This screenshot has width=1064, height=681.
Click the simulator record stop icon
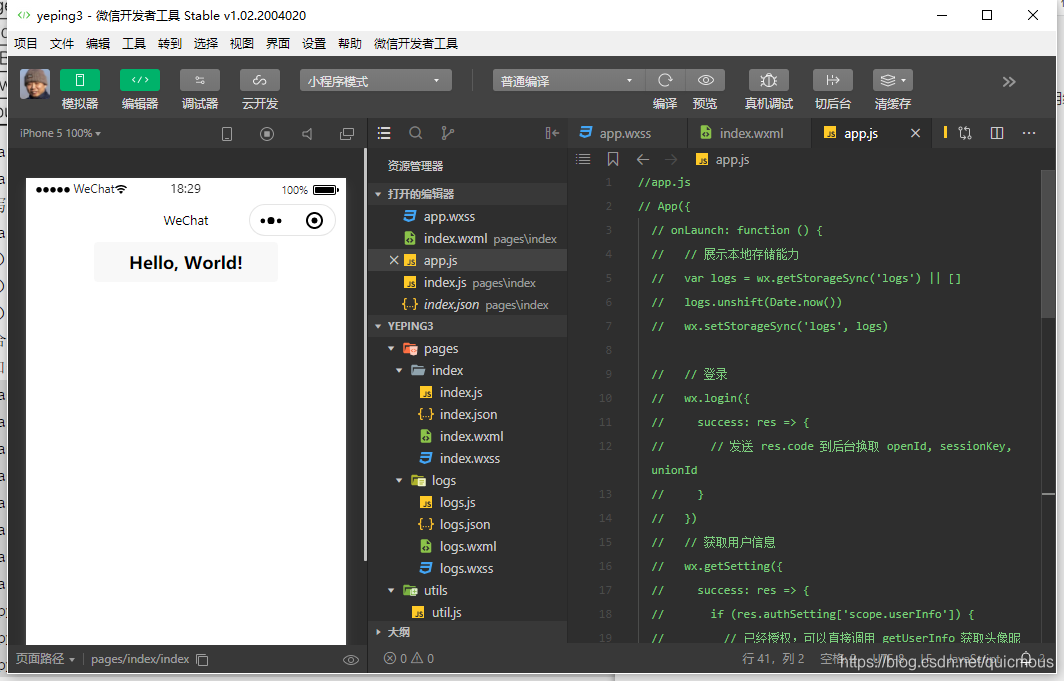click(267, 134)
